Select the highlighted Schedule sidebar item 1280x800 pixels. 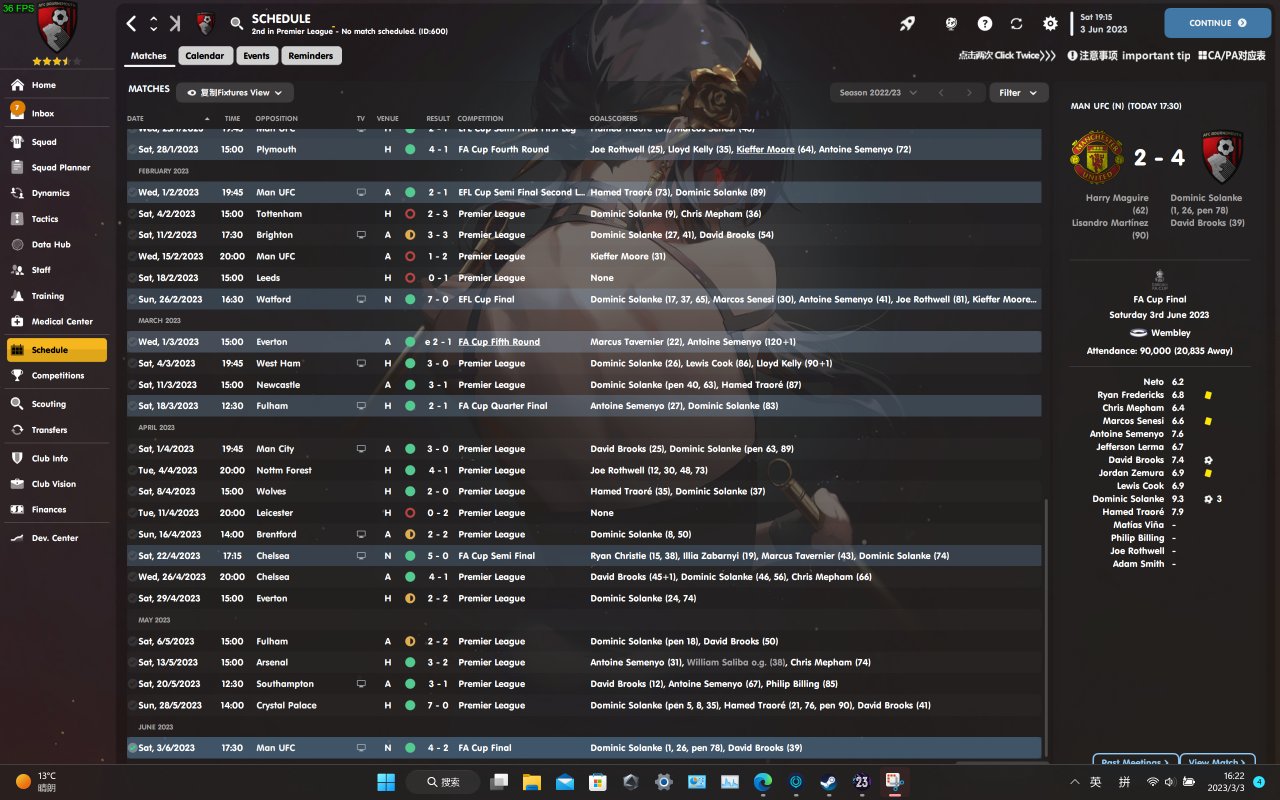coord(56,350)
